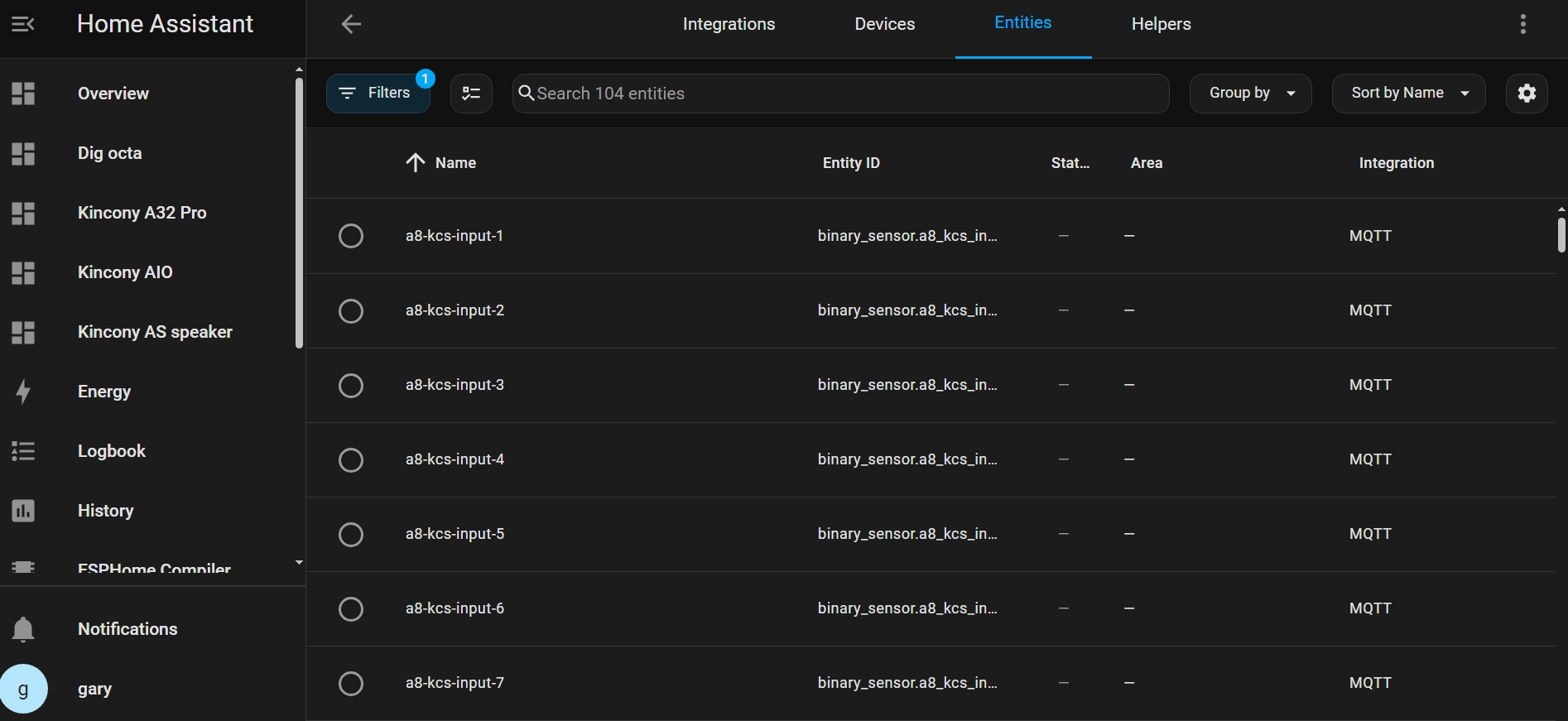Click the Energy lightning bolt icon
The image size is (1568, 721).
point(23,392)
